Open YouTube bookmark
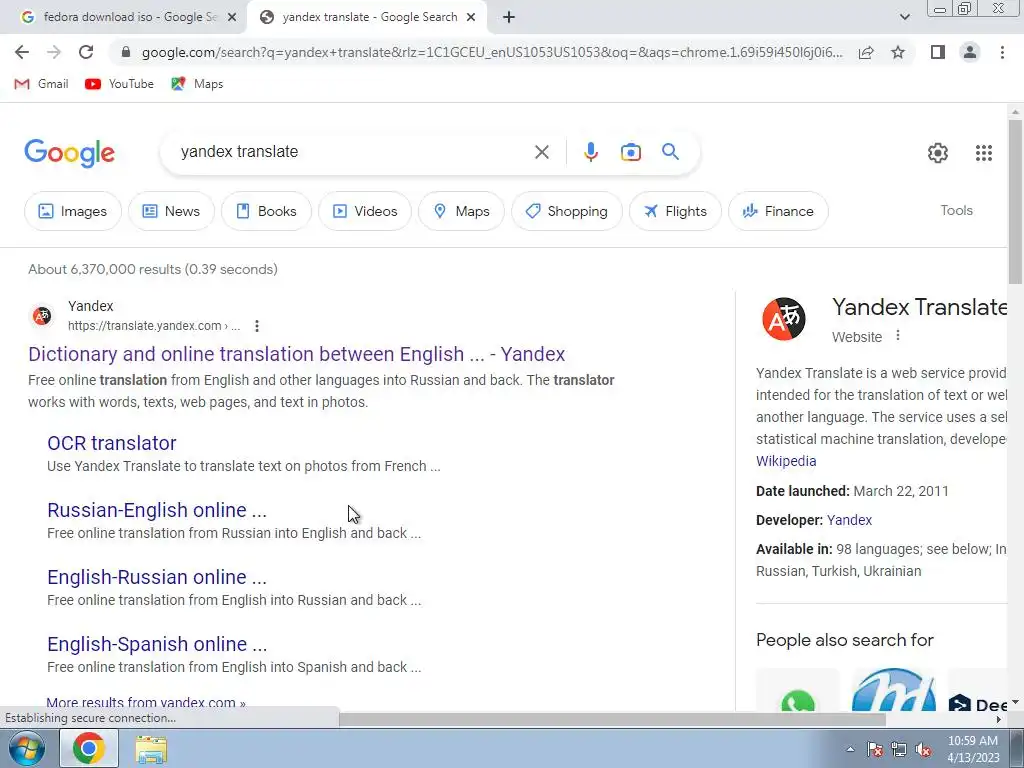The height and width of the screenshot is (768, 1024). (120, 84)
